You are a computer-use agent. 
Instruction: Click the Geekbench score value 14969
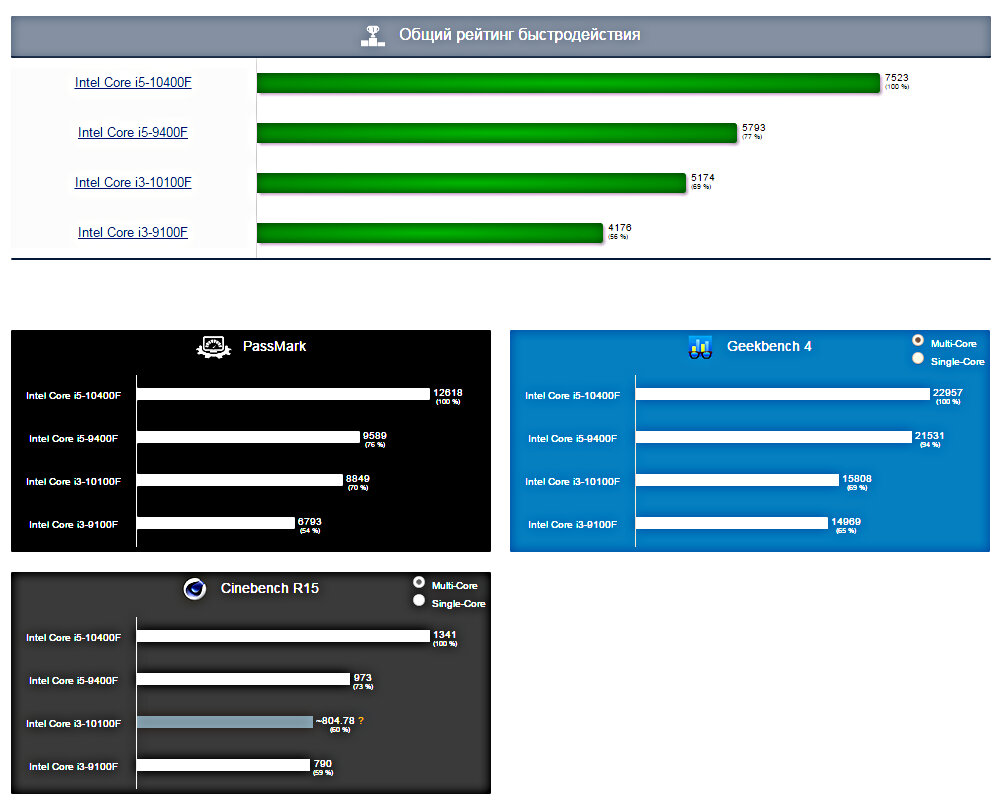click(845, 521)
